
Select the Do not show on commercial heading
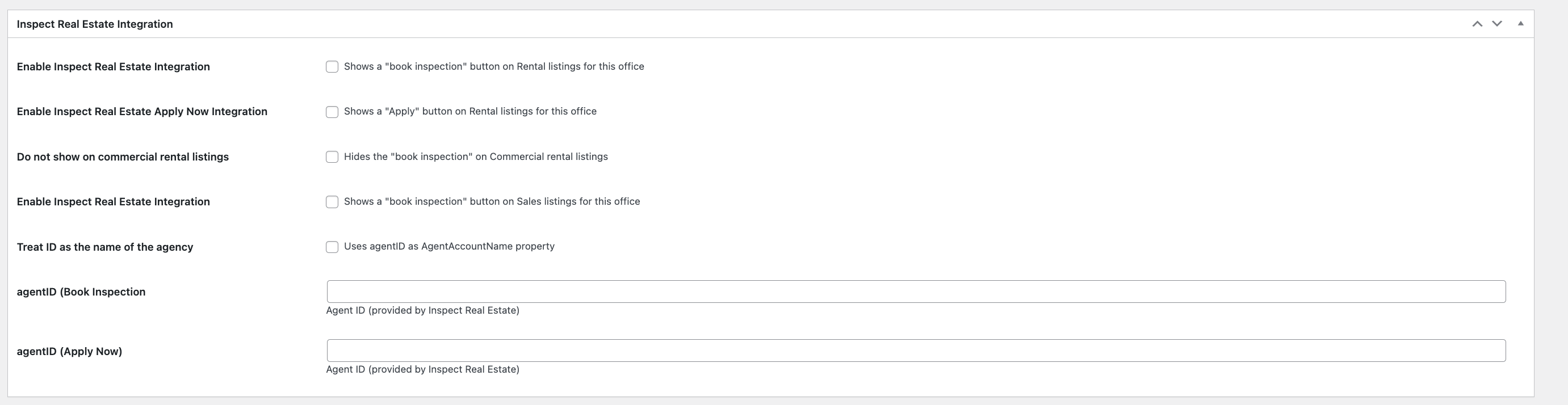(x=123, y=157)
